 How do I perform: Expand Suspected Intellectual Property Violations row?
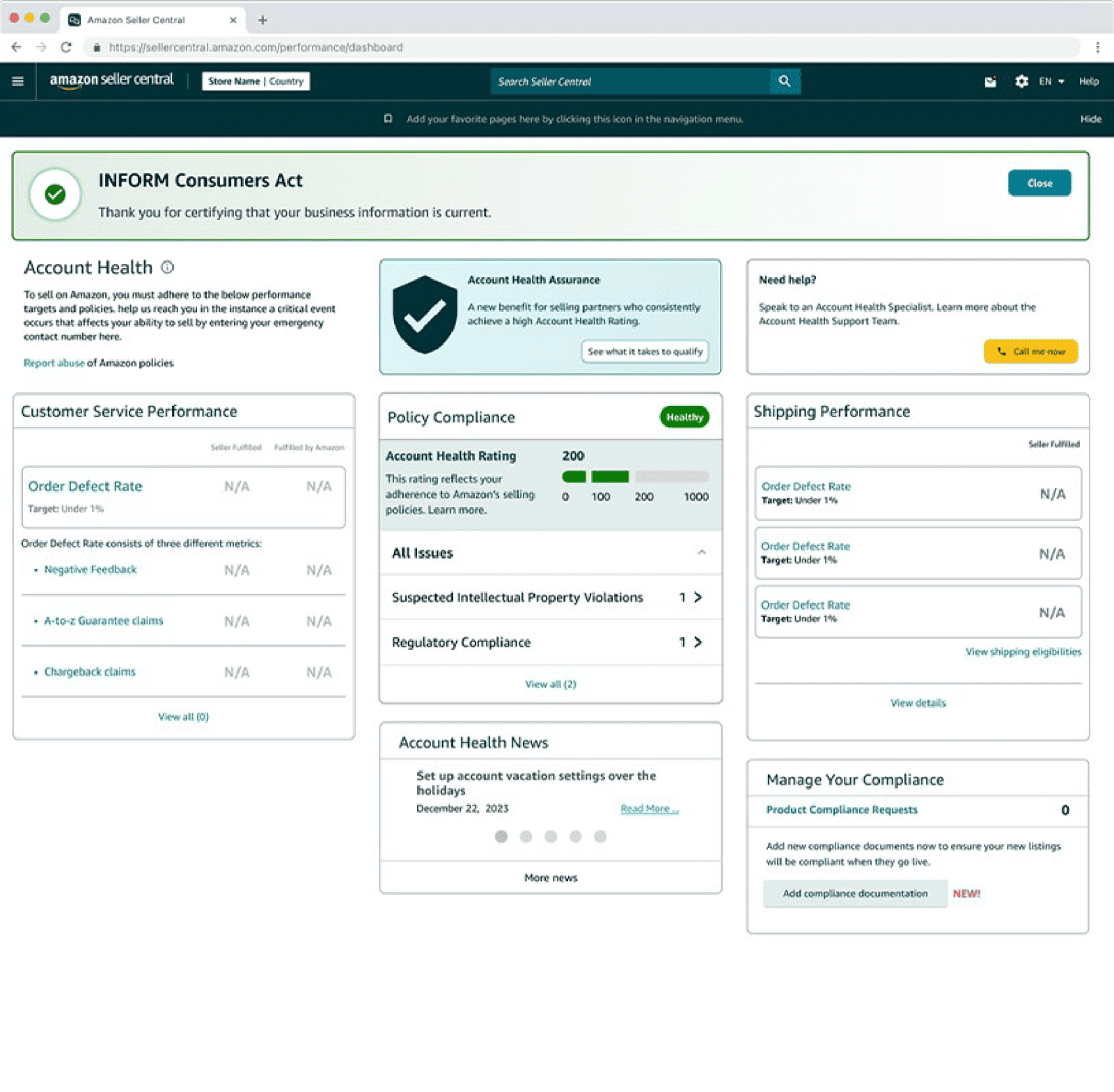coord(550,598)
